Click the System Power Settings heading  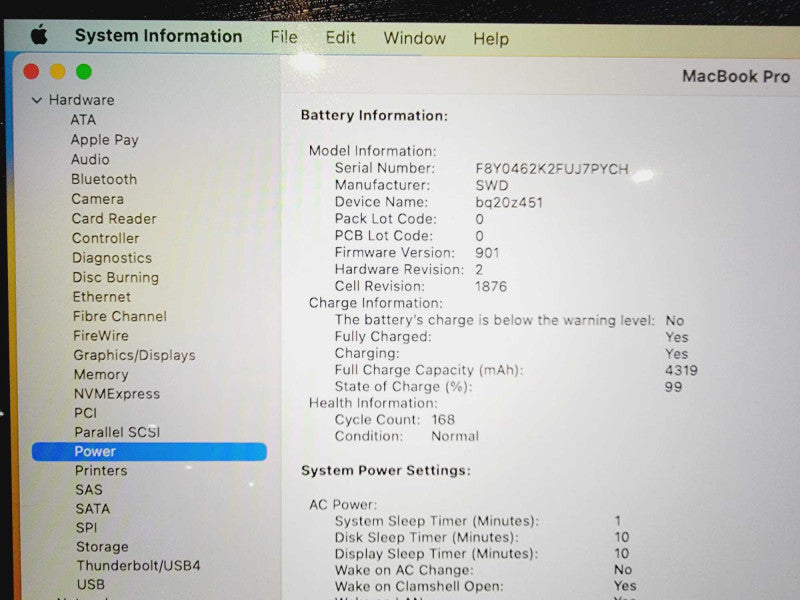click(x=386, y=470)
